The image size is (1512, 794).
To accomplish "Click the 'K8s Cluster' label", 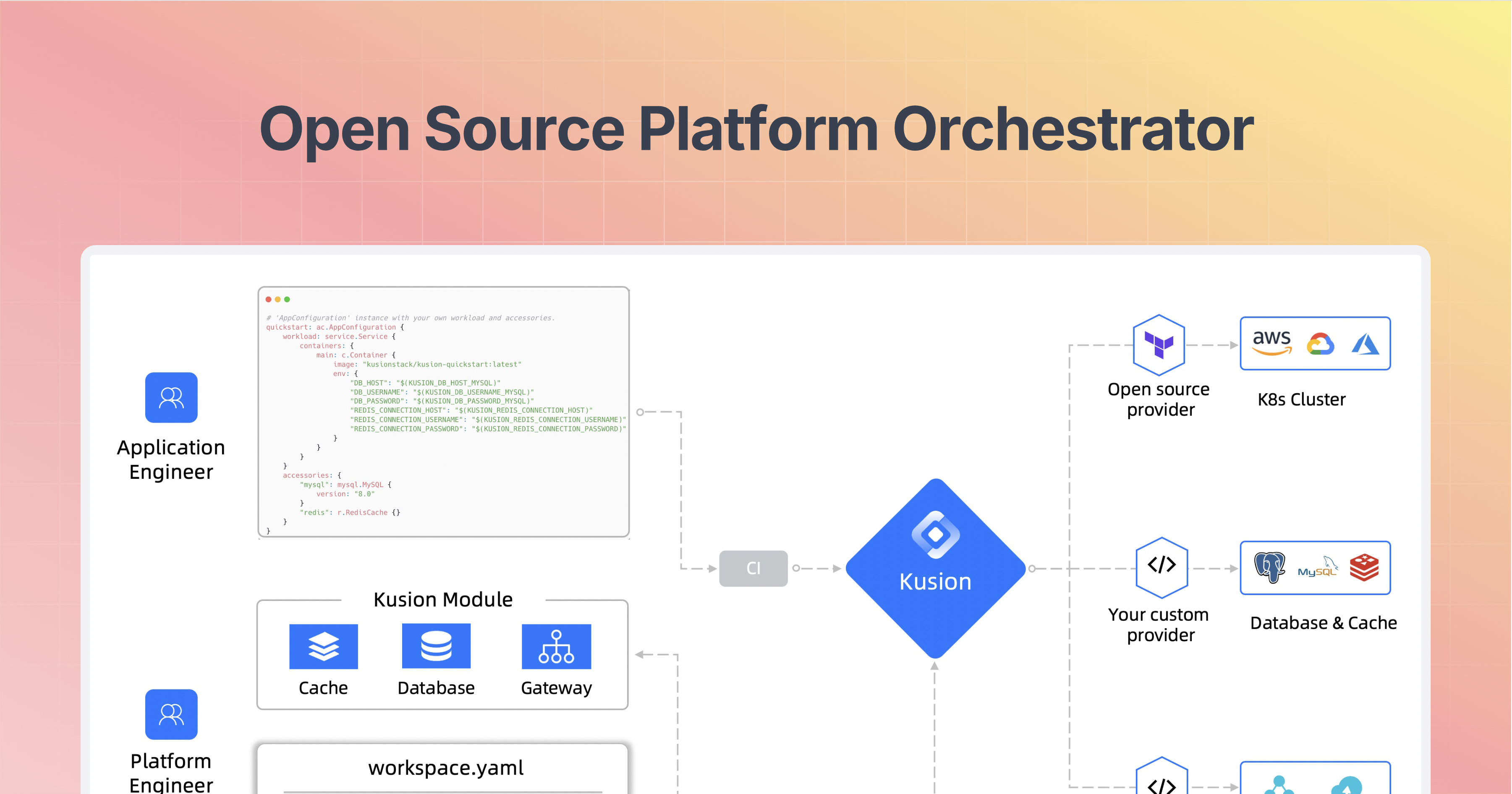I will point(1301,400).
